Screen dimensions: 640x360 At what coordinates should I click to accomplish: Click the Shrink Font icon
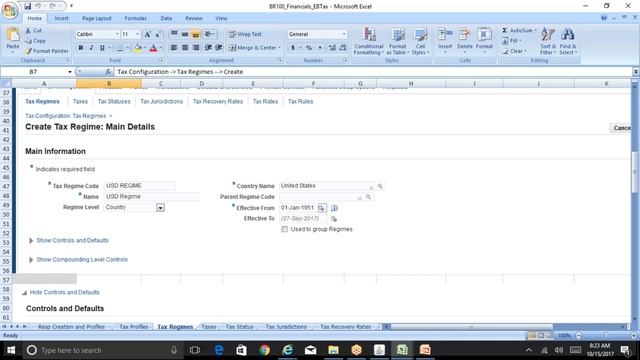pyautogui.click(x=158, y=34)
